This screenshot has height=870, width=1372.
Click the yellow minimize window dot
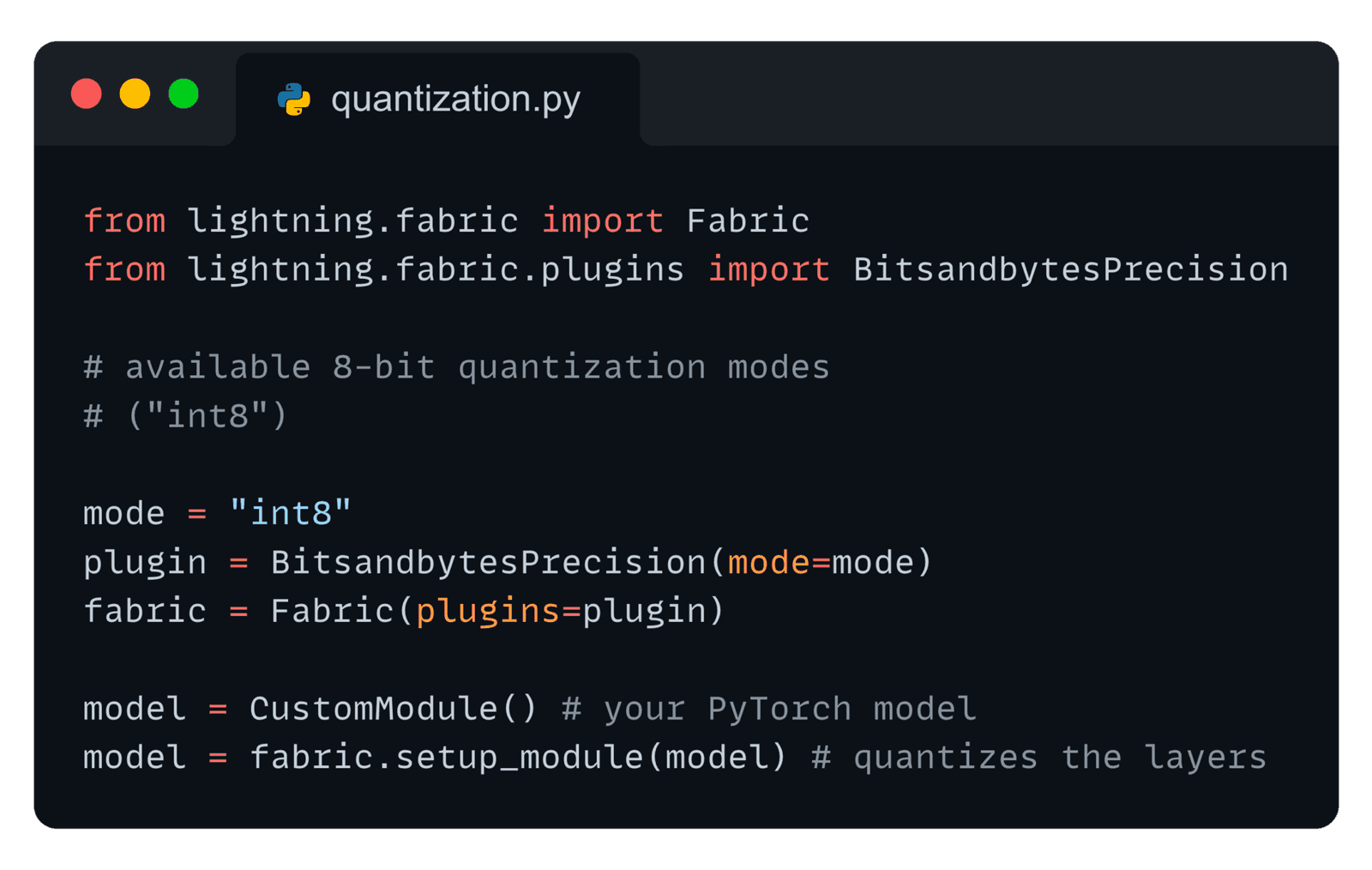[135, 94]
